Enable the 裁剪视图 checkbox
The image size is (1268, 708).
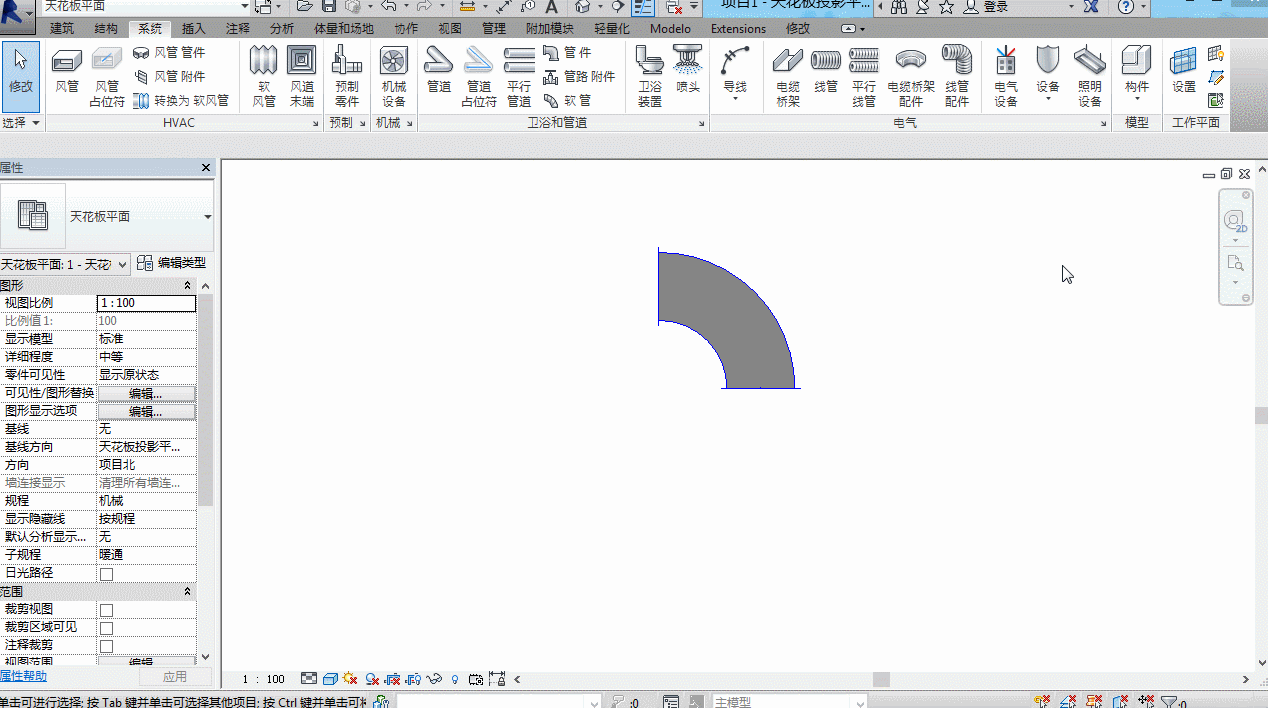pos(107,610)
